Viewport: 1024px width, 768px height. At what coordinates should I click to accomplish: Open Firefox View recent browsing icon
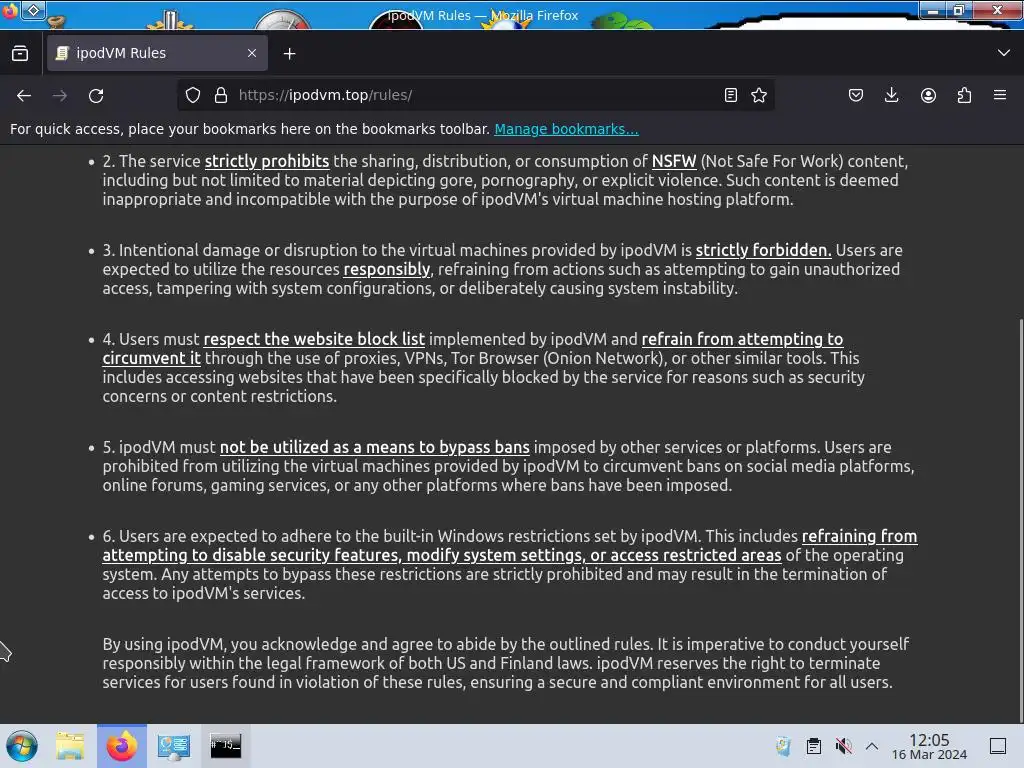[x=20, y=54]
